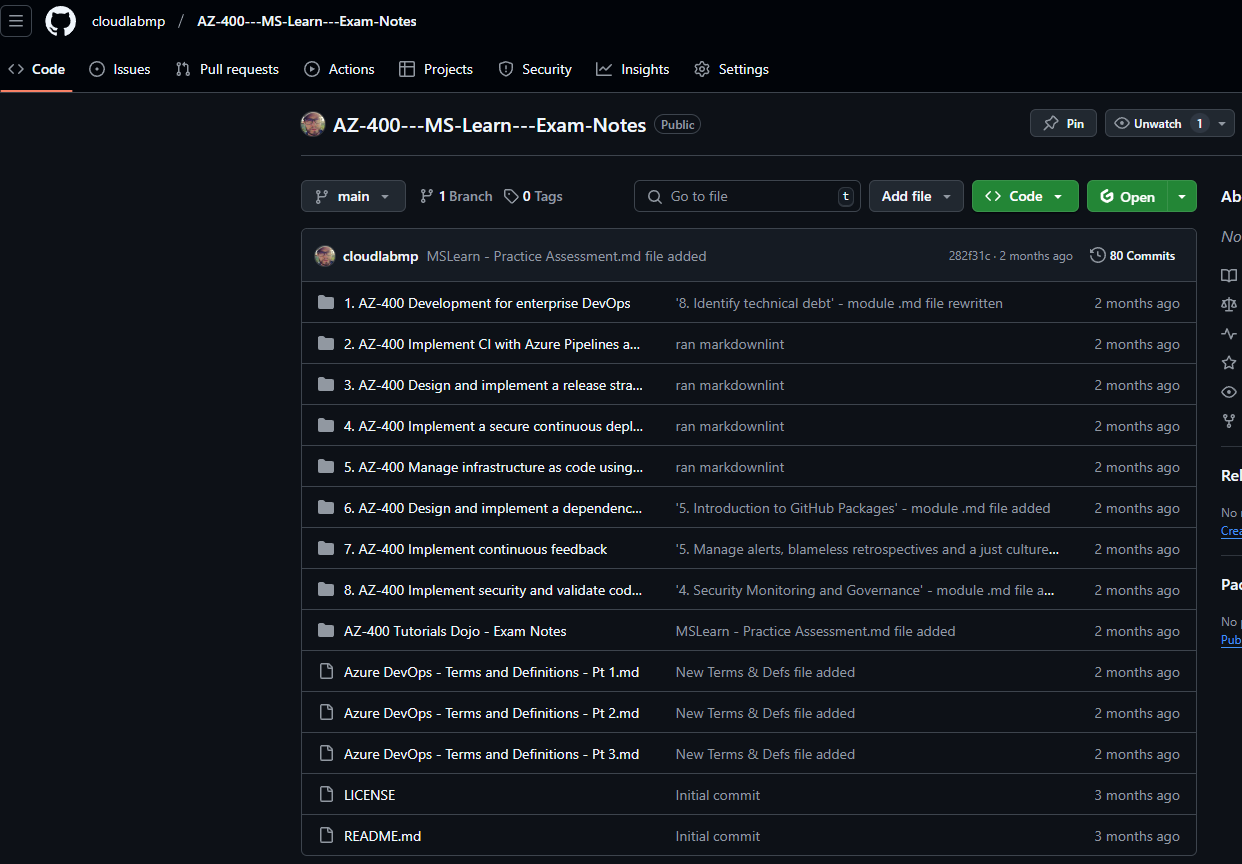Click file icon for Terms and Definitions Pt 3.md
Viewport: 1242px width, 864px height.
pyautogui.click(x=326, y=754)
